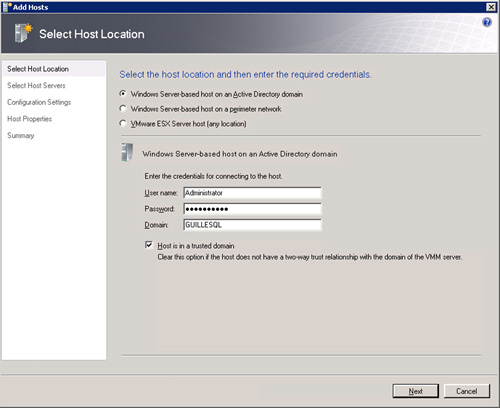This screenshot has width=500, height=408.
Task: Click the User name field containing Administrator
Action: coord(252,193)
